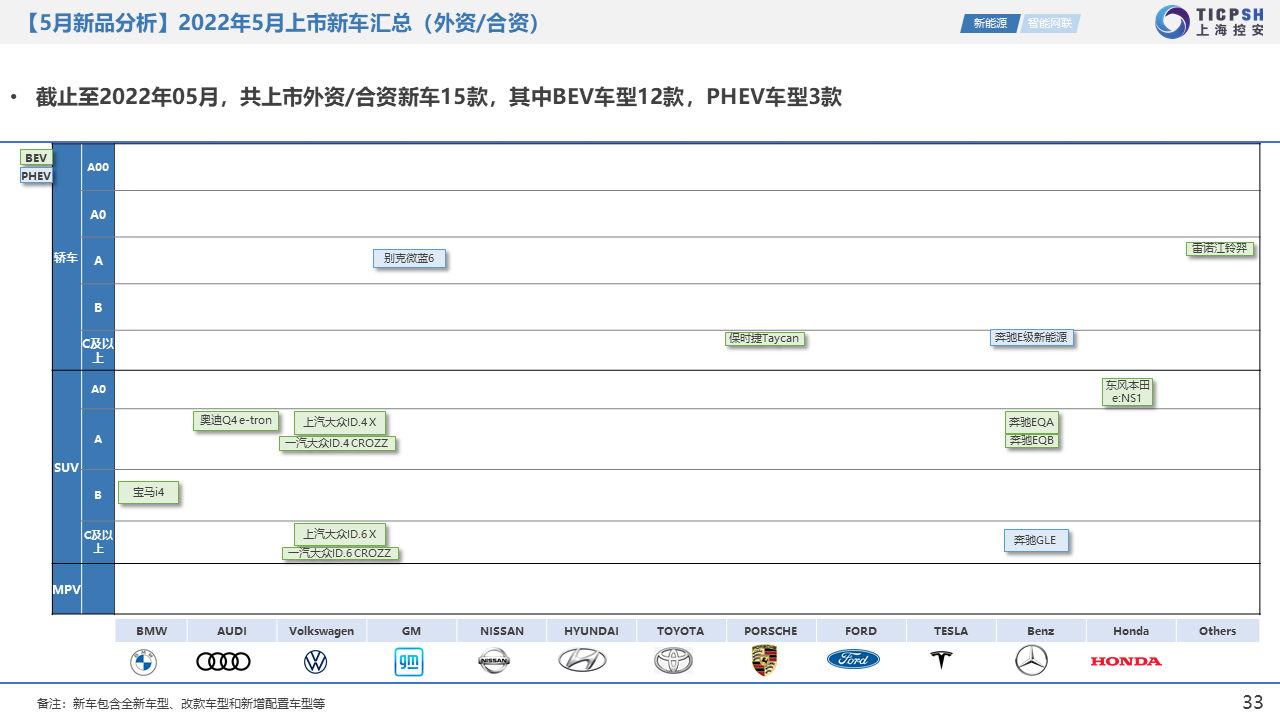This screenshot has width=1280, height=720.
Task: Select the 新能源 tab
Action: 990,23
